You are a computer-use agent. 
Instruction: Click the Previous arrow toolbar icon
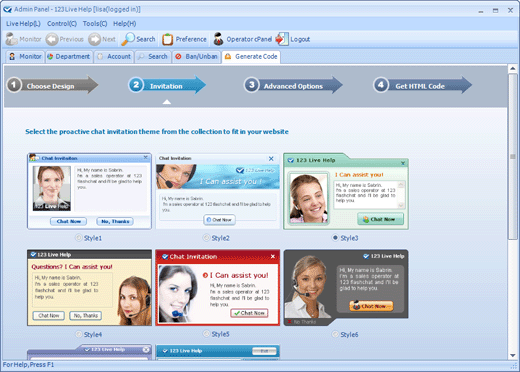point(52,39)
